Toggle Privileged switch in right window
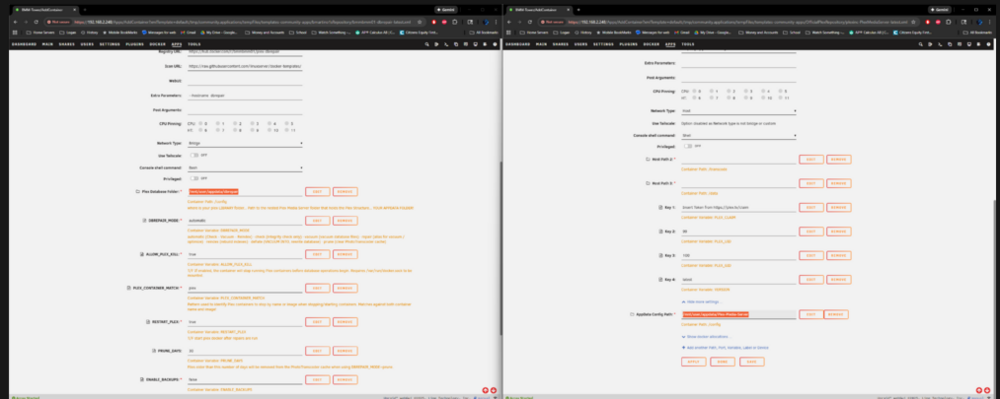 point(688,146)
